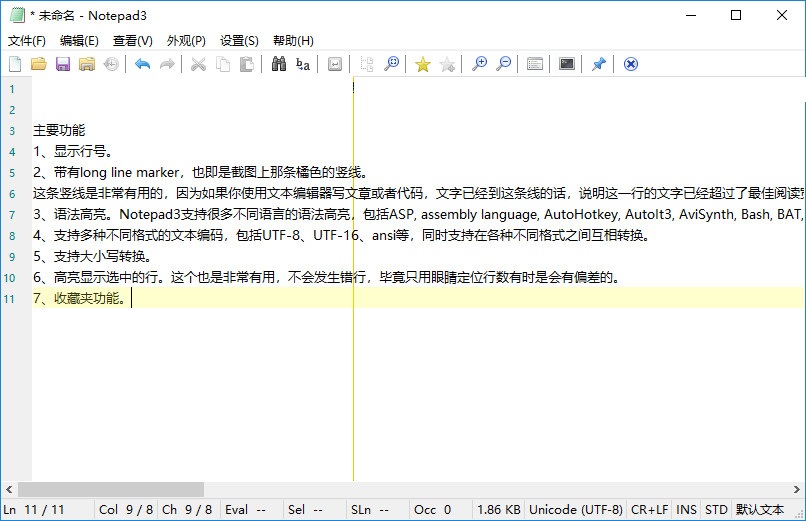The width and height of the screenshot is (806, 521).
Task: Change encoding via Unicode (UTF-8) status
Action: pyautogui.click(x=576, y=510)
